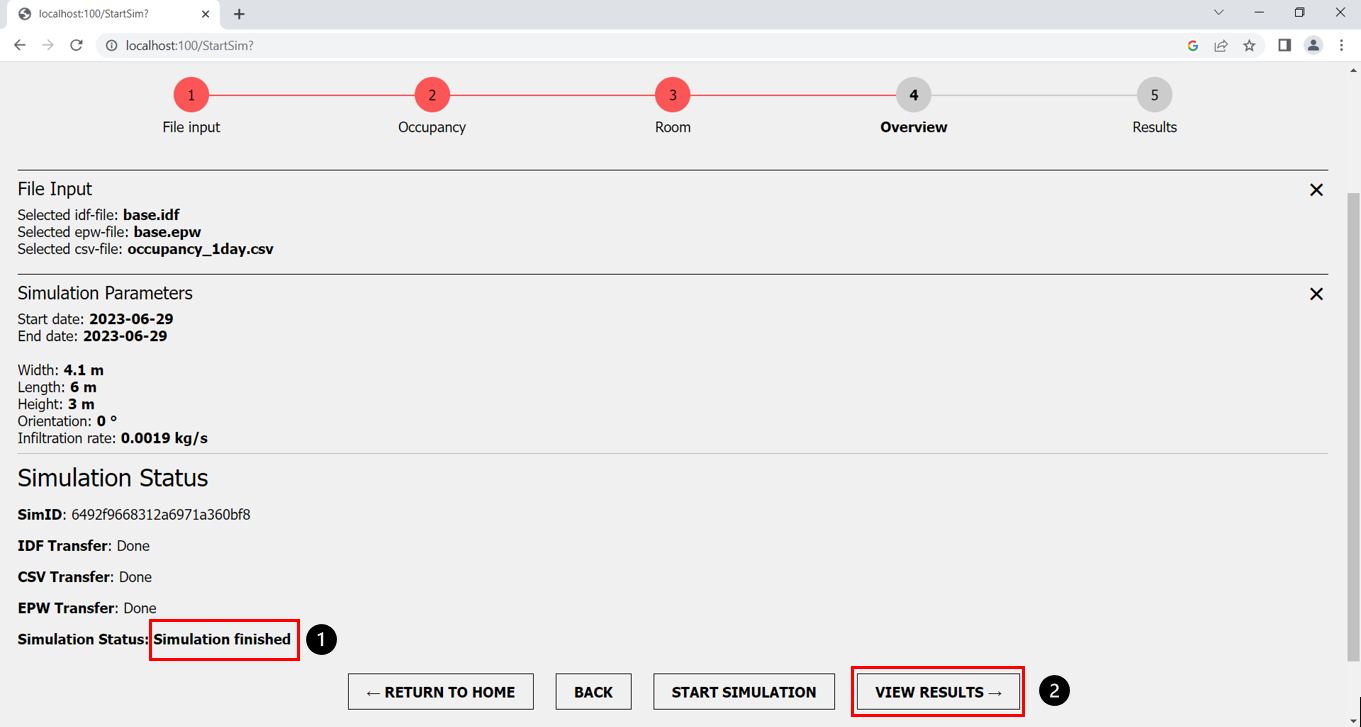Select step 5 Results
Image resolution: width=1361 pixels, height=727 pixels.
pos(1154,96)
